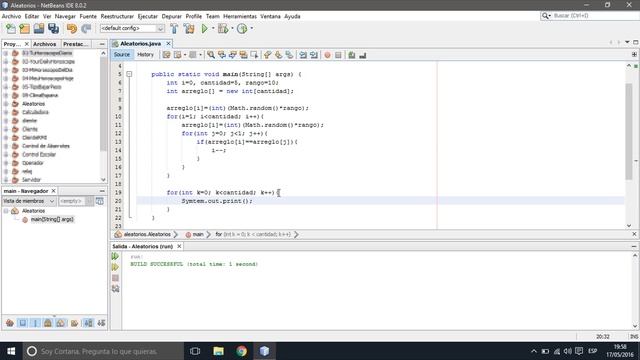This screenshot has height=360, width=640.
Task: Click Find Selection magnifier in editor toolbar
Action: tap(211, 55)
